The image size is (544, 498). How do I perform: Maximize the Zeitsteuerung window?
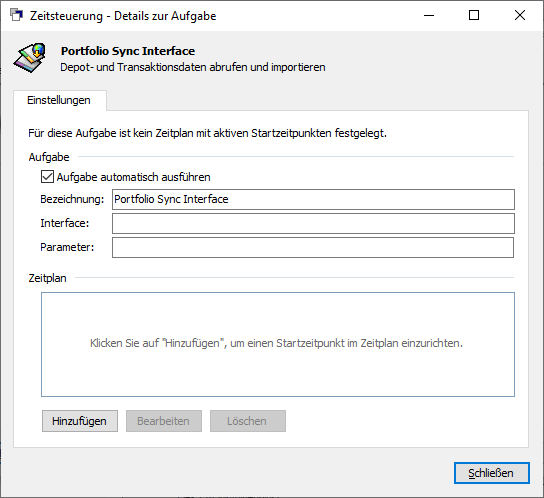pyautogui.click(x=474, y=15)
